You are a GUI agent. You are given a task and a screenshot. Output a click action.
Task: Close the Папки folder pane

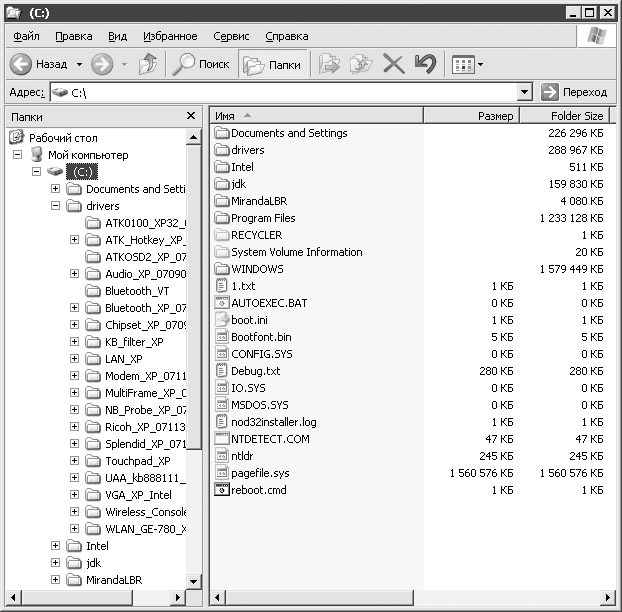[191, 116]
